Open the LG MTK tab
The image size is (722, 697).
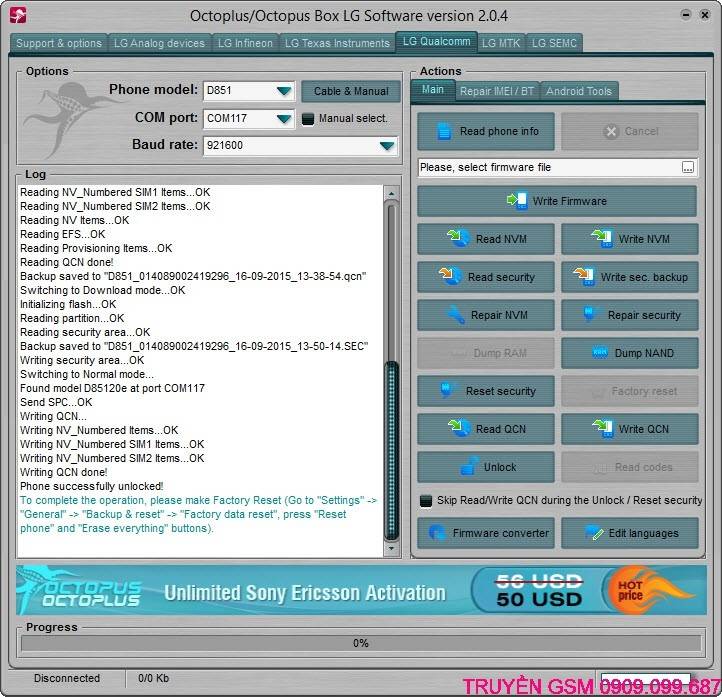click(501, 43)
